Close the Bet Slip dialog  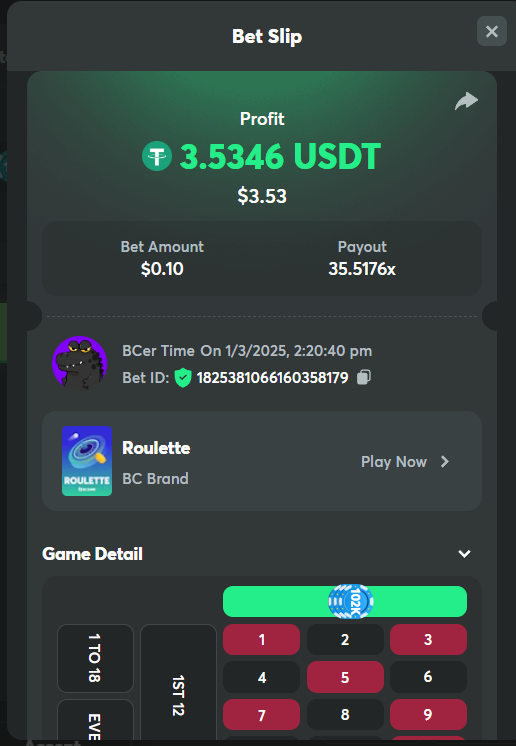point(492,31)
